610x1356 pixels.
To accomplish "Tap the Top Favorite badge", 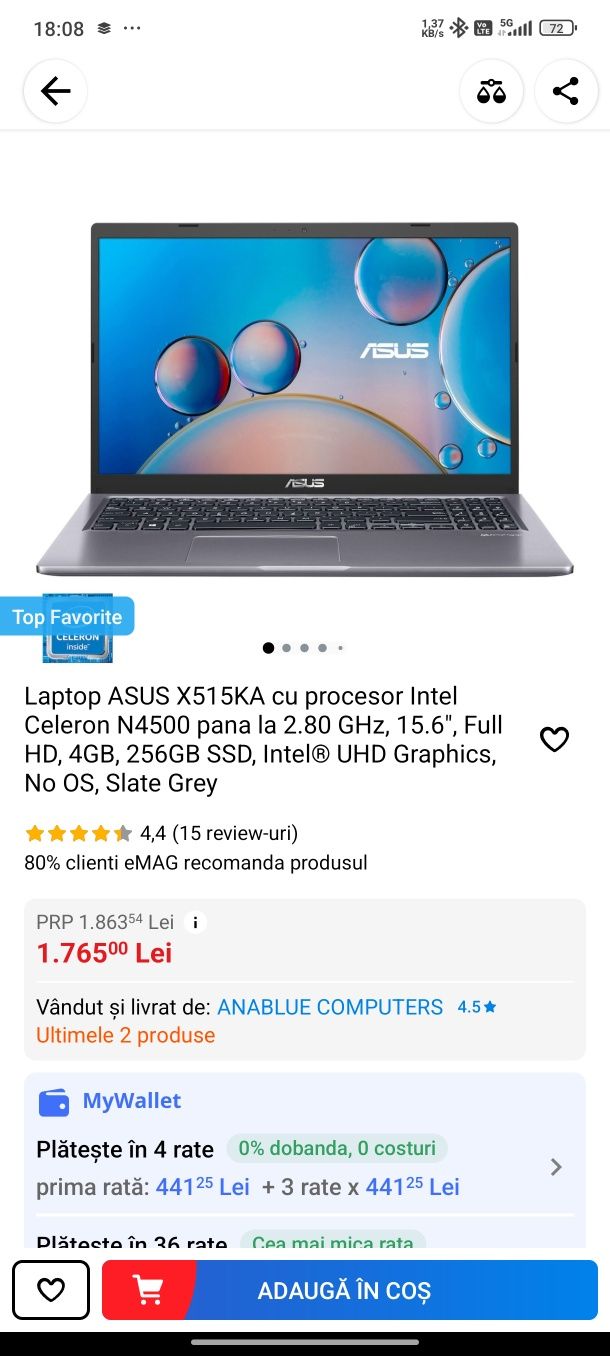I will coord(67,617).
